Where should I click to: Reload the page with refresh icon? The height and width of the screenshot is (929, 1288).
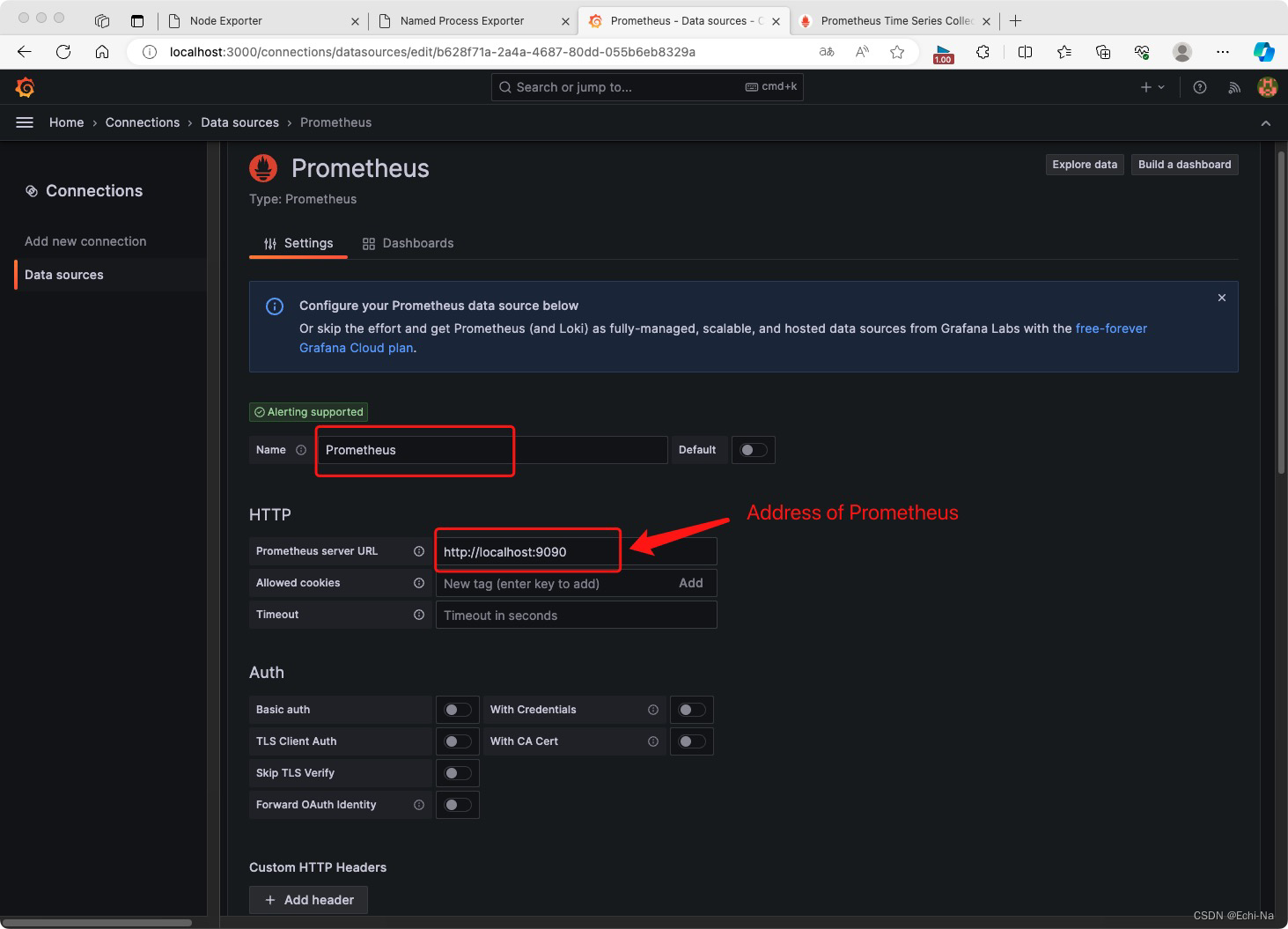[x=63, y=52]
